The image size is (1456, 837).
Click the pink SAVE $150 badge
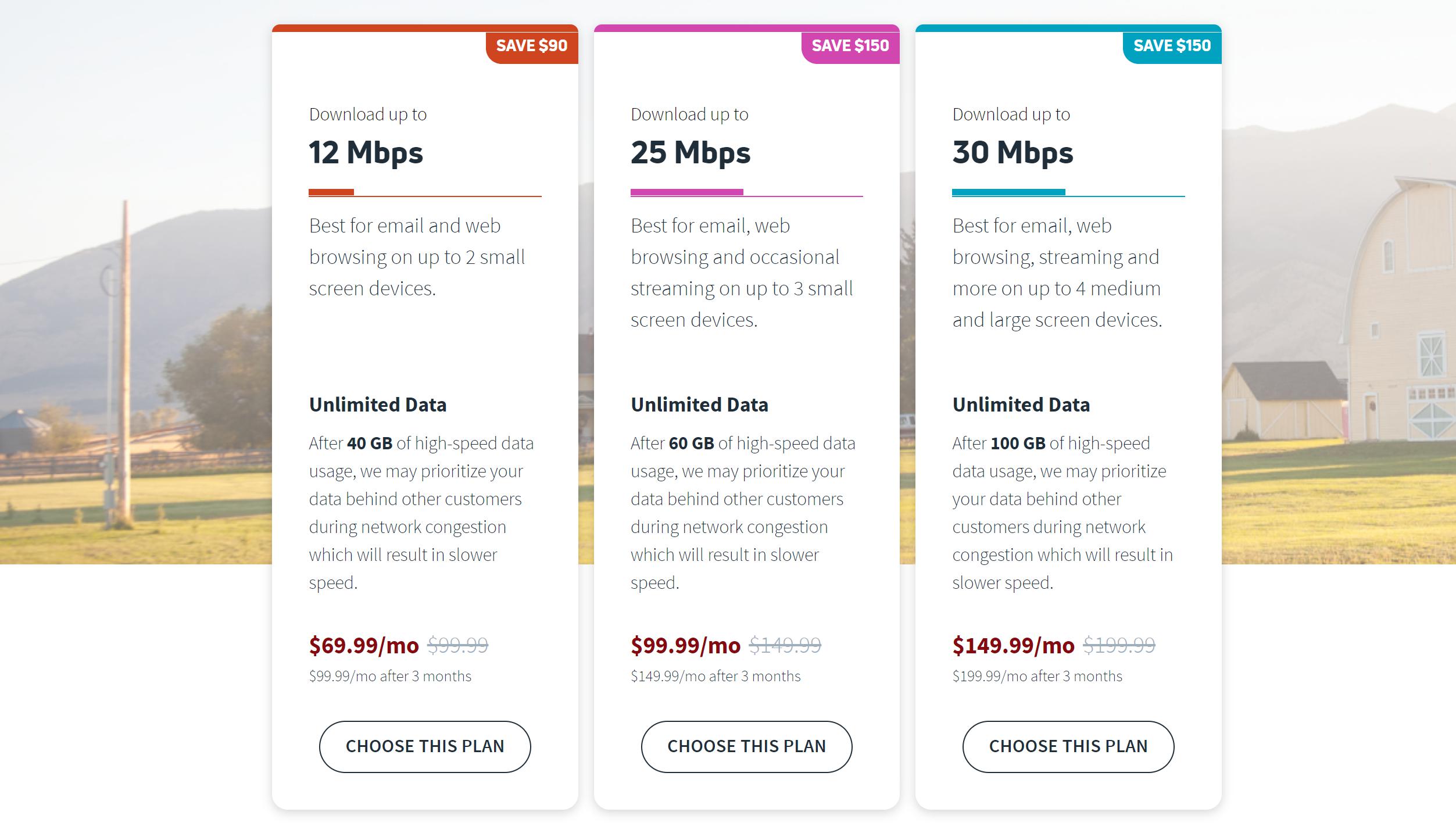point(850,46)
